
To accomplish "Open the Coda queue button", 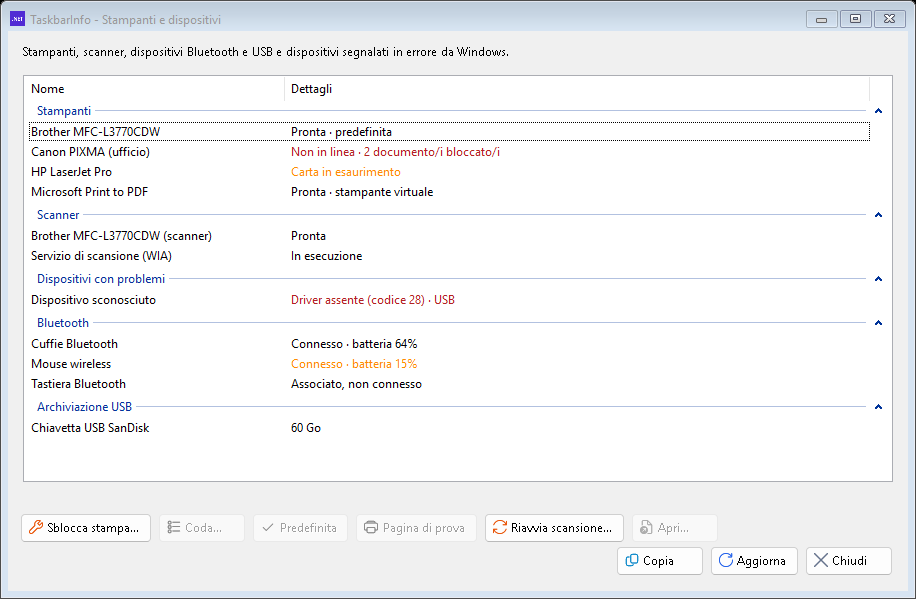I will tap(202, 528).
